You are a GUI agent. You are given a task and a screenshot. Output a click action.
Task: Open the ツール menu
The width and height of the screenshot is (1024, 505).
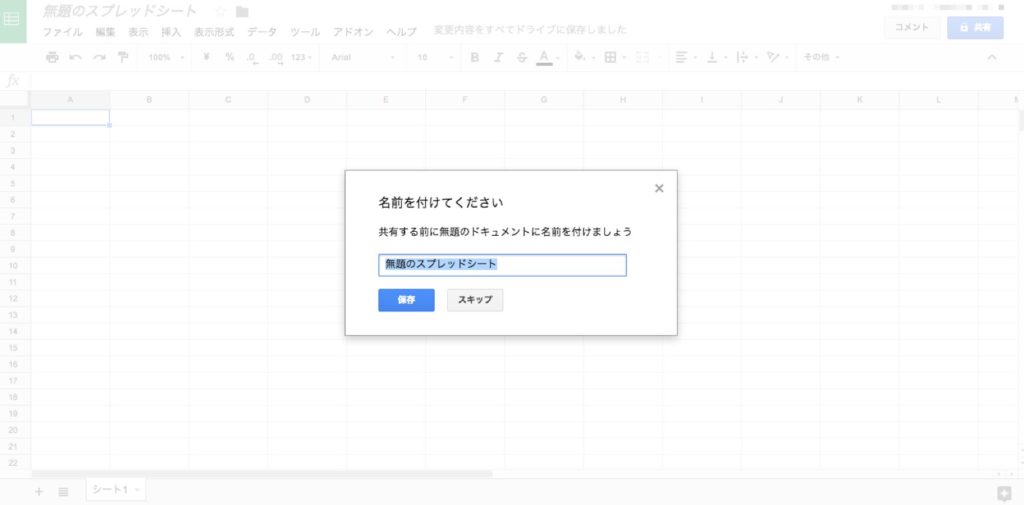[305, 31]
